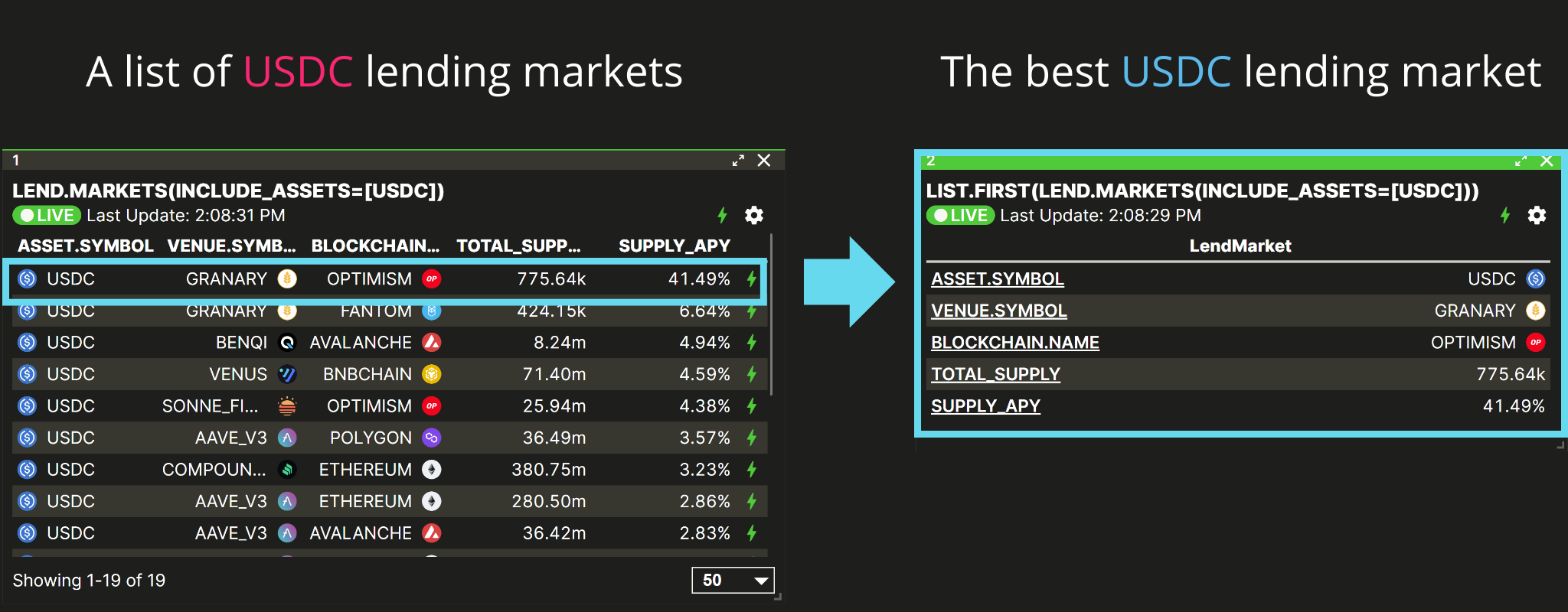Select the SONNE_FI... venue cell

(211, 406)
